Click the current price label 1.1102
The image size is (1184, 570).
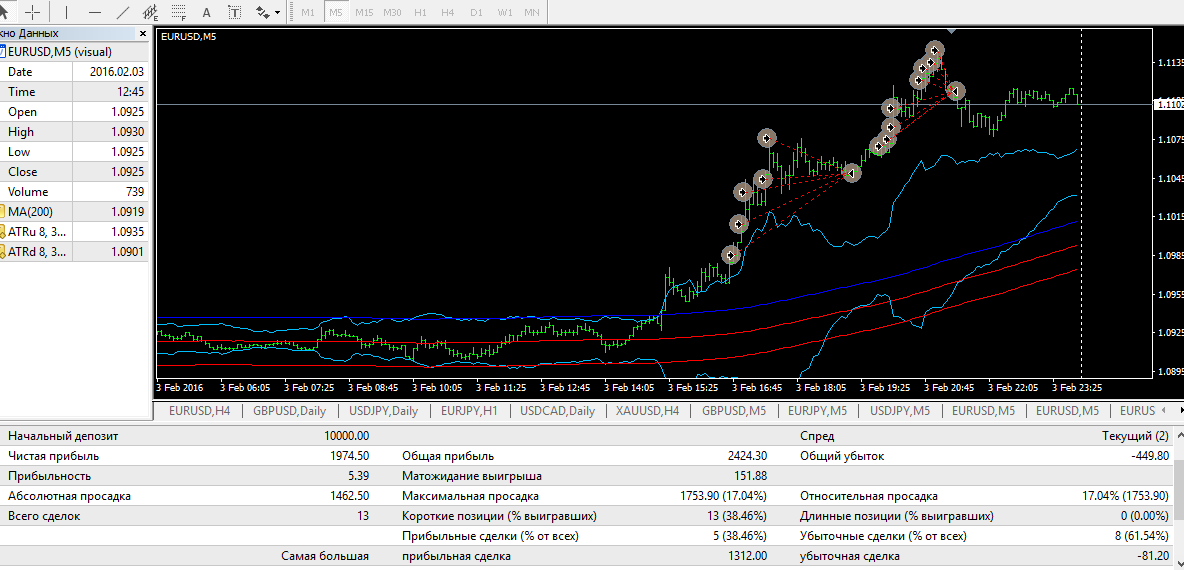1169,105
